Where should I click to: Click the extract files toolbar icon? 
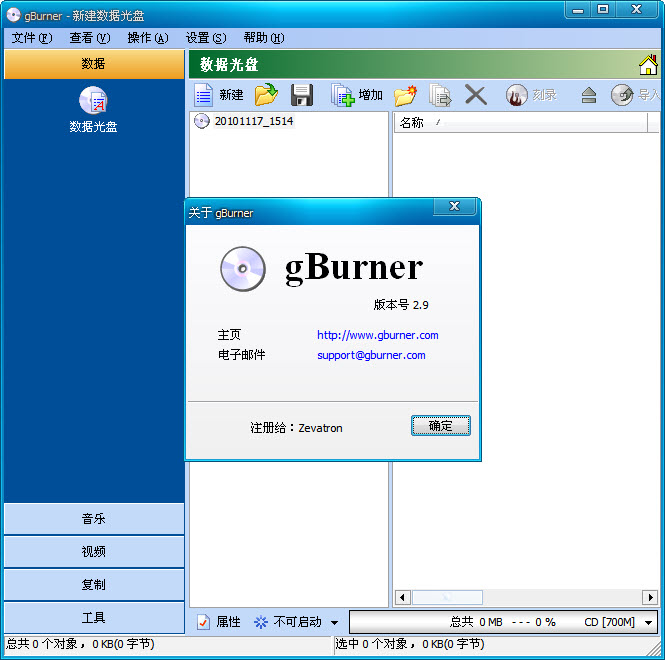click(440, 95)
